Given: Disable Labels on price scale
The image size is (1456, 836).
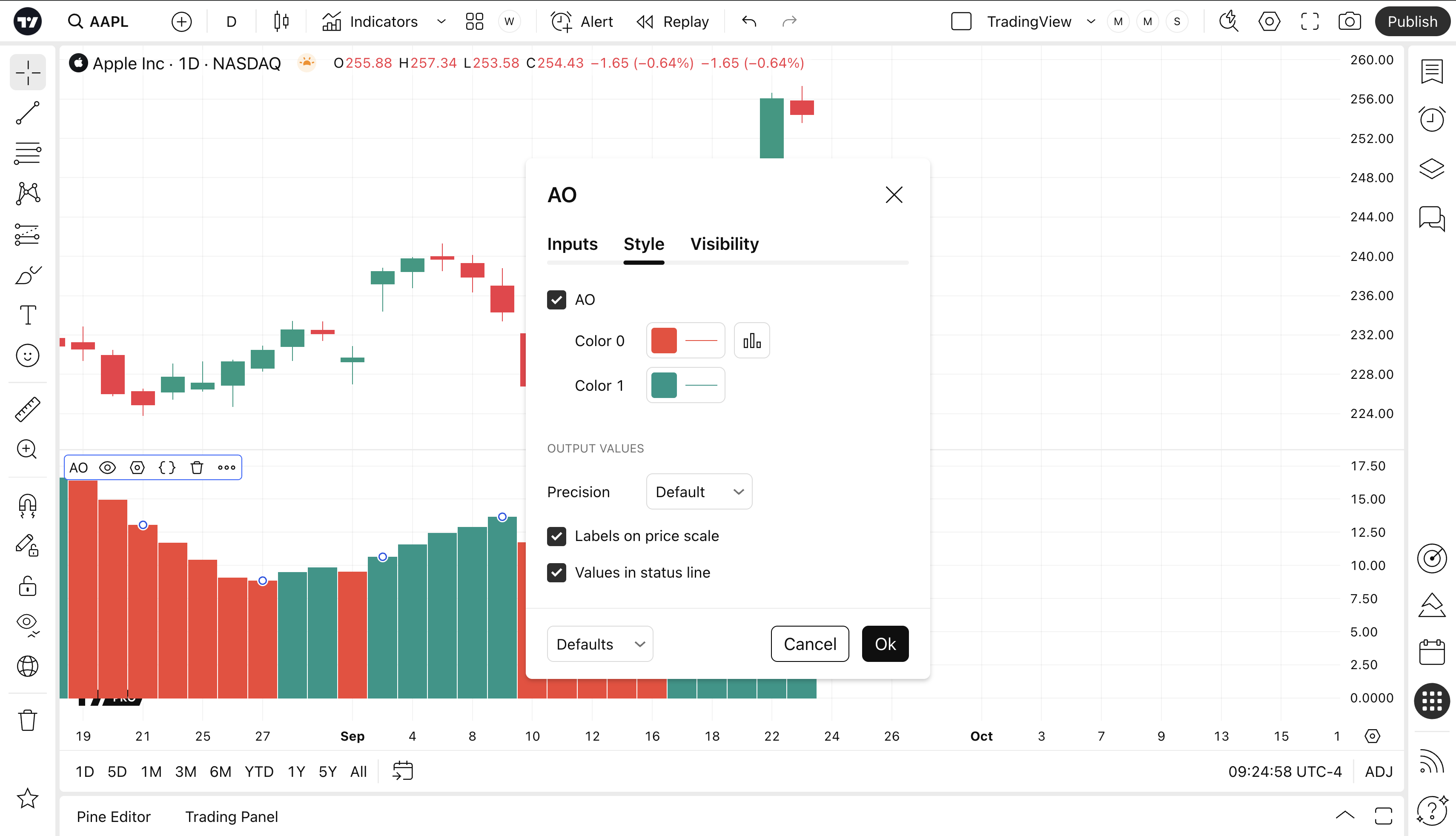Looking at the screenshot, I should point(556,536).
